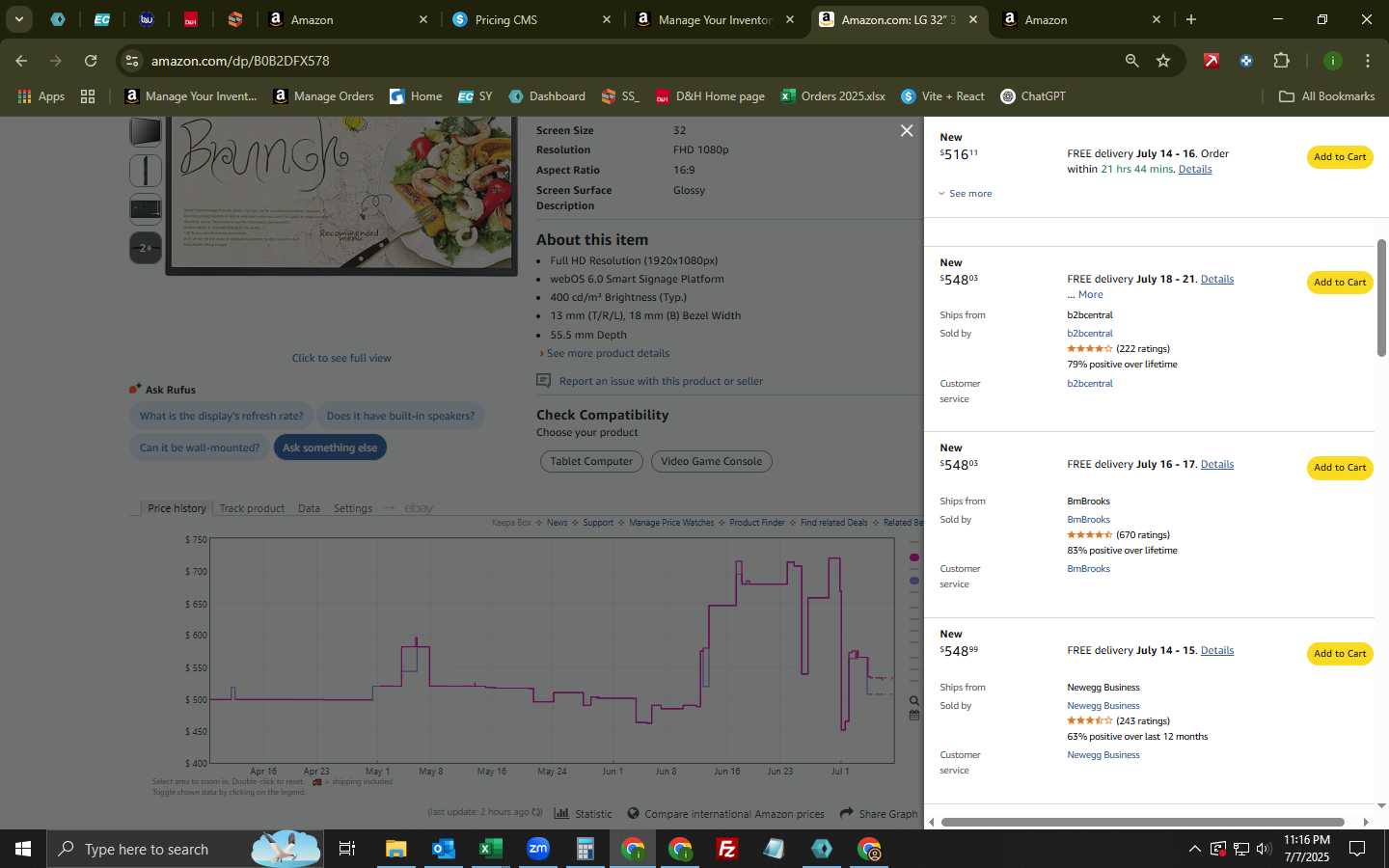Bookmark this page with the star icon
This screenshot has width=1389, height=868.
point(1163,61)
